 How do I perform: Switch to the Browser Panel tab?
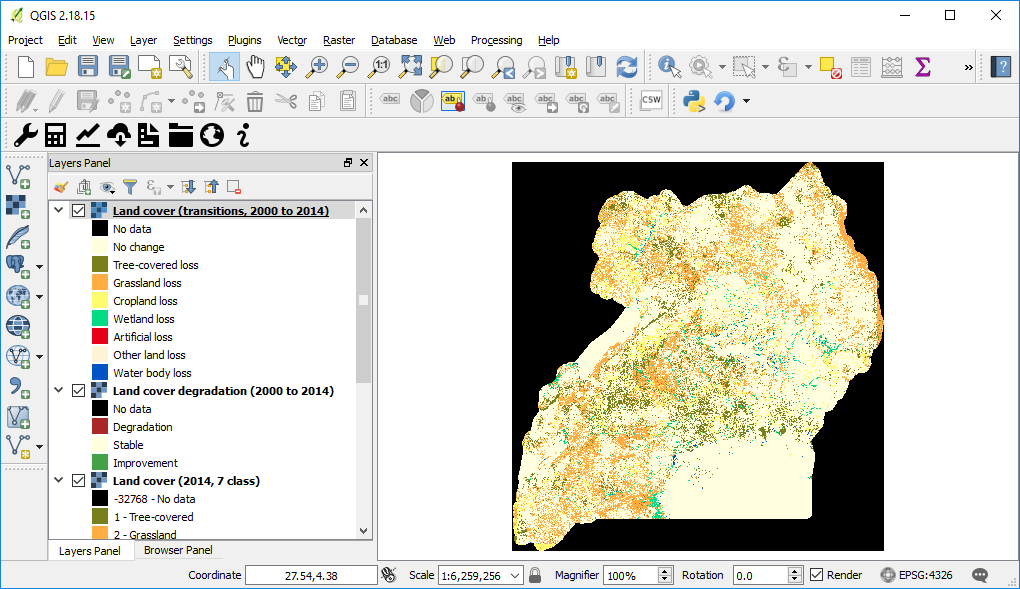[x=177, y=550]
